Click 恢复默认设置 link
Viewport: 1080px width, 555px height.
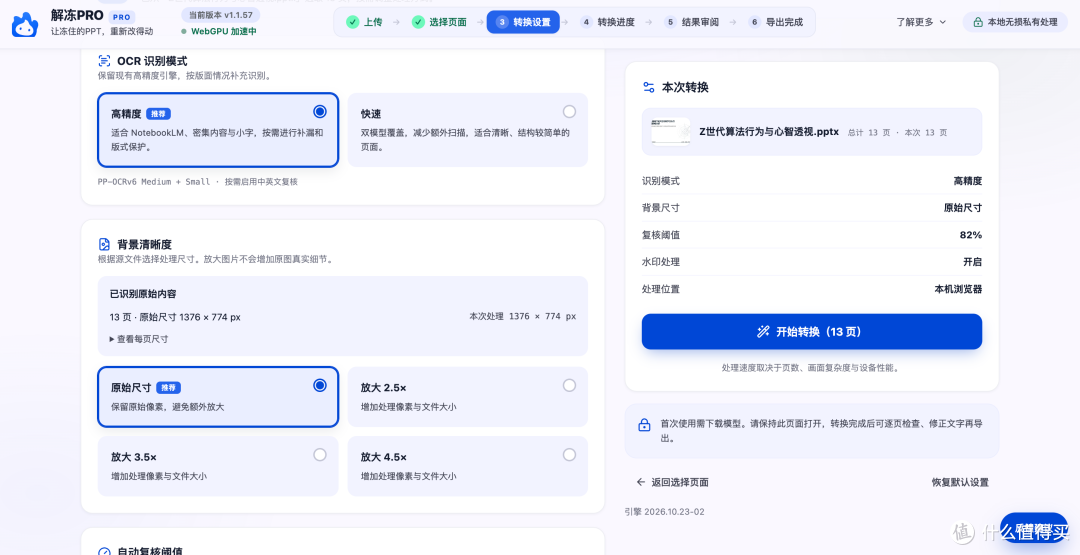coord(960,482)
